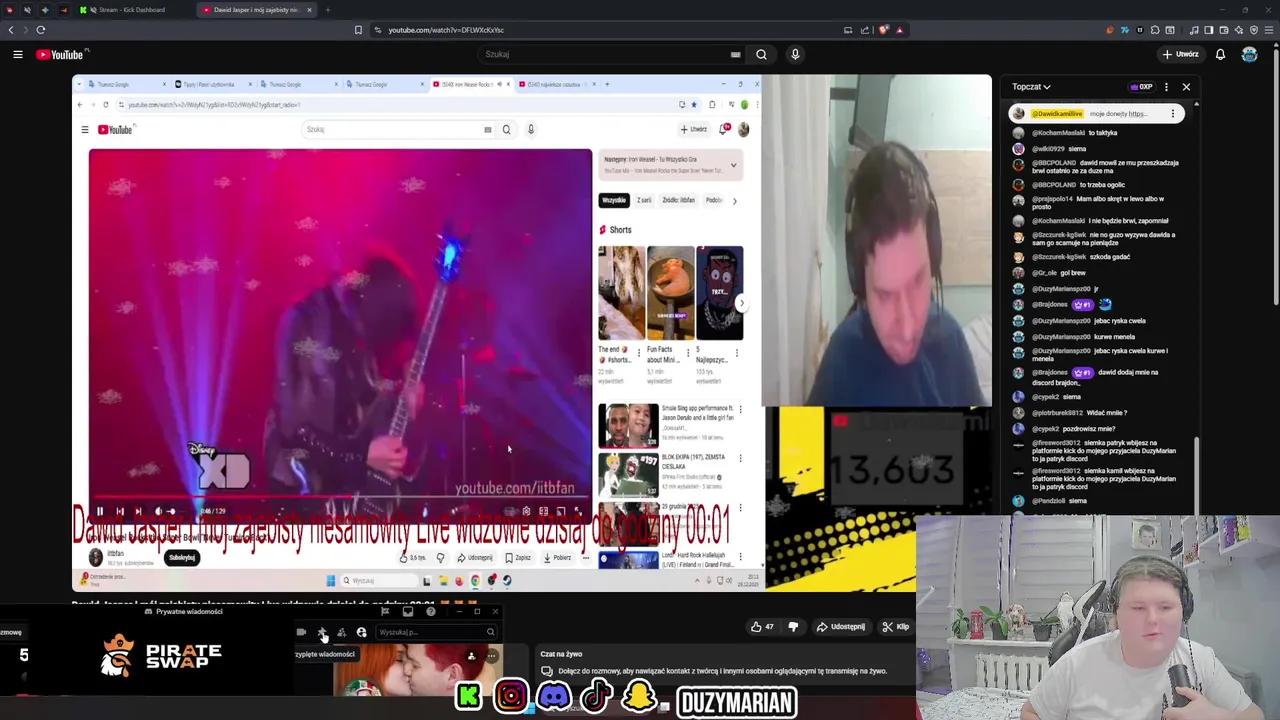Open the Utwórz create menu

coord(1181,54)
